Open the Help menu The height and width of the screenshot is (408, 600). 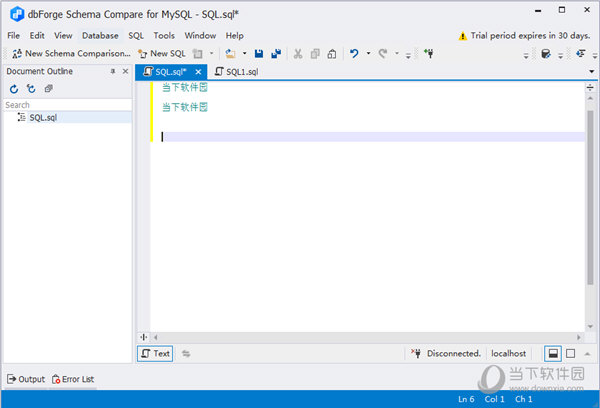(x=235, y=36)
